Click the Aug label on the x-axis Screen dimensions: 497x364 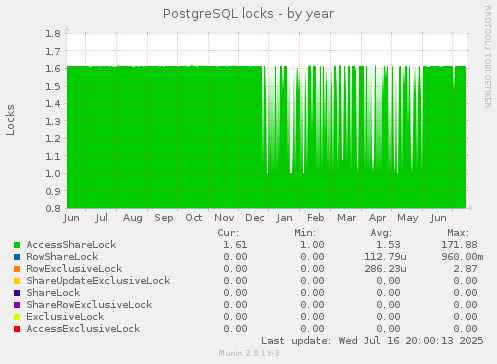(133, 219)
